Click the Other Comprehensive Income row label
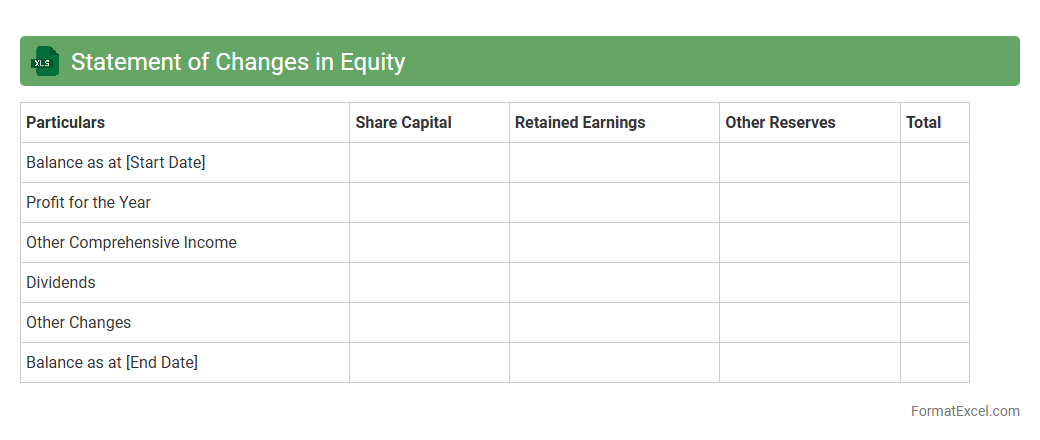The width and height of the screenshot is (1040, 440). tap(131, 243)
